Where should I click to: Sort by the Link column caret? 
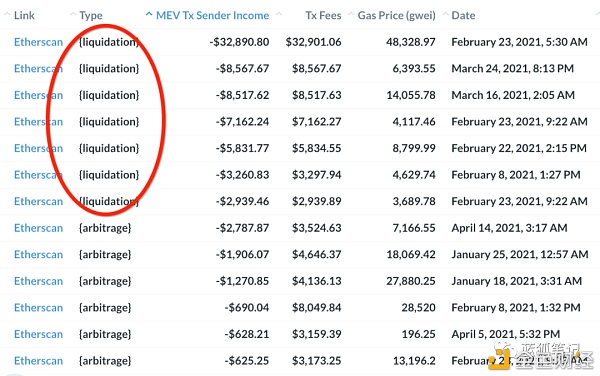point(7,15)
